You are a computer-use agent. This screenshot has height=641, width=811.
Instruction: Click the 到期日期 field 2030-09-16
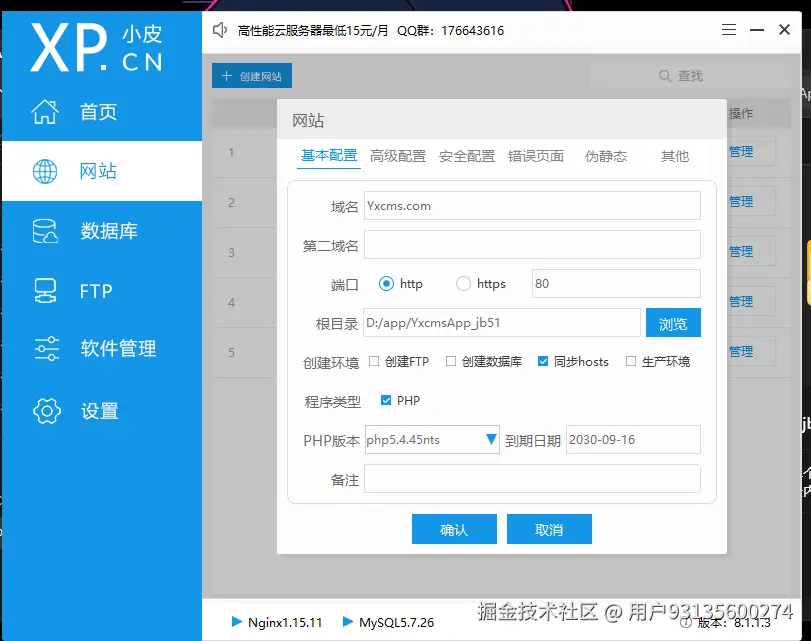click(633, 439)
